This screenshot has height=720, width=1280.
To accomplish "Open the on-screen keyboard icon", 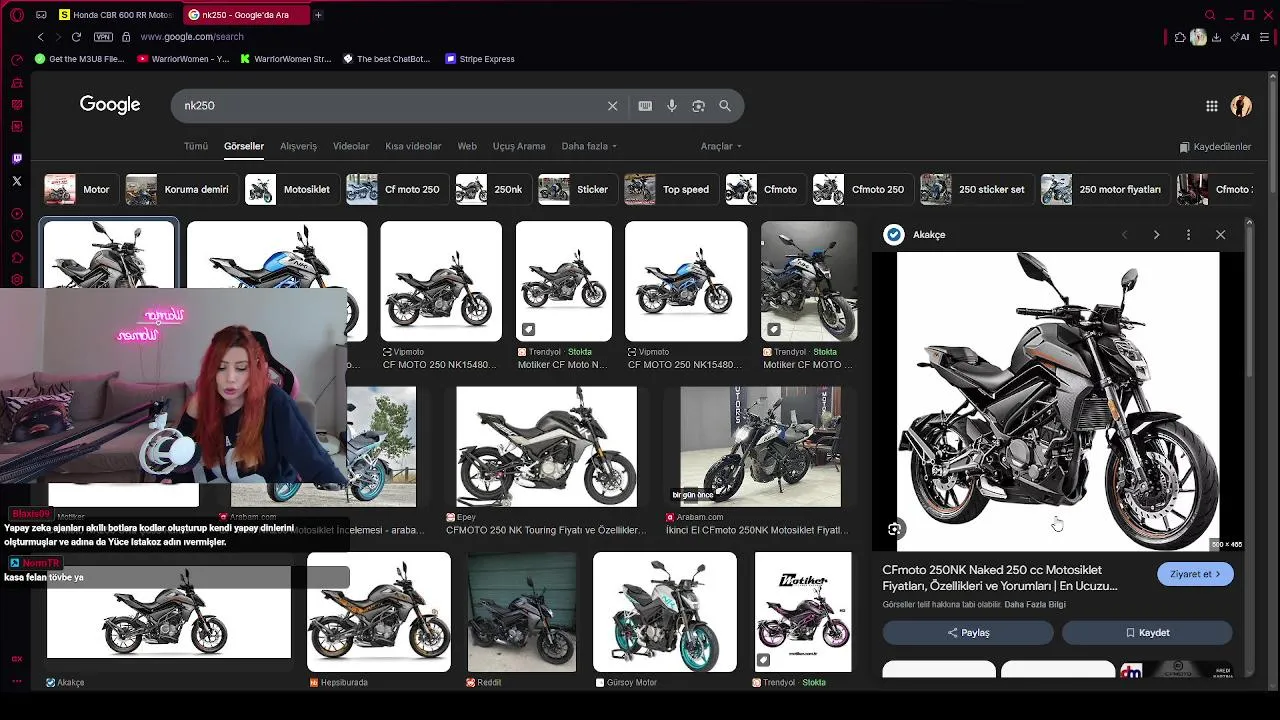I will click(x=645, y=106).
